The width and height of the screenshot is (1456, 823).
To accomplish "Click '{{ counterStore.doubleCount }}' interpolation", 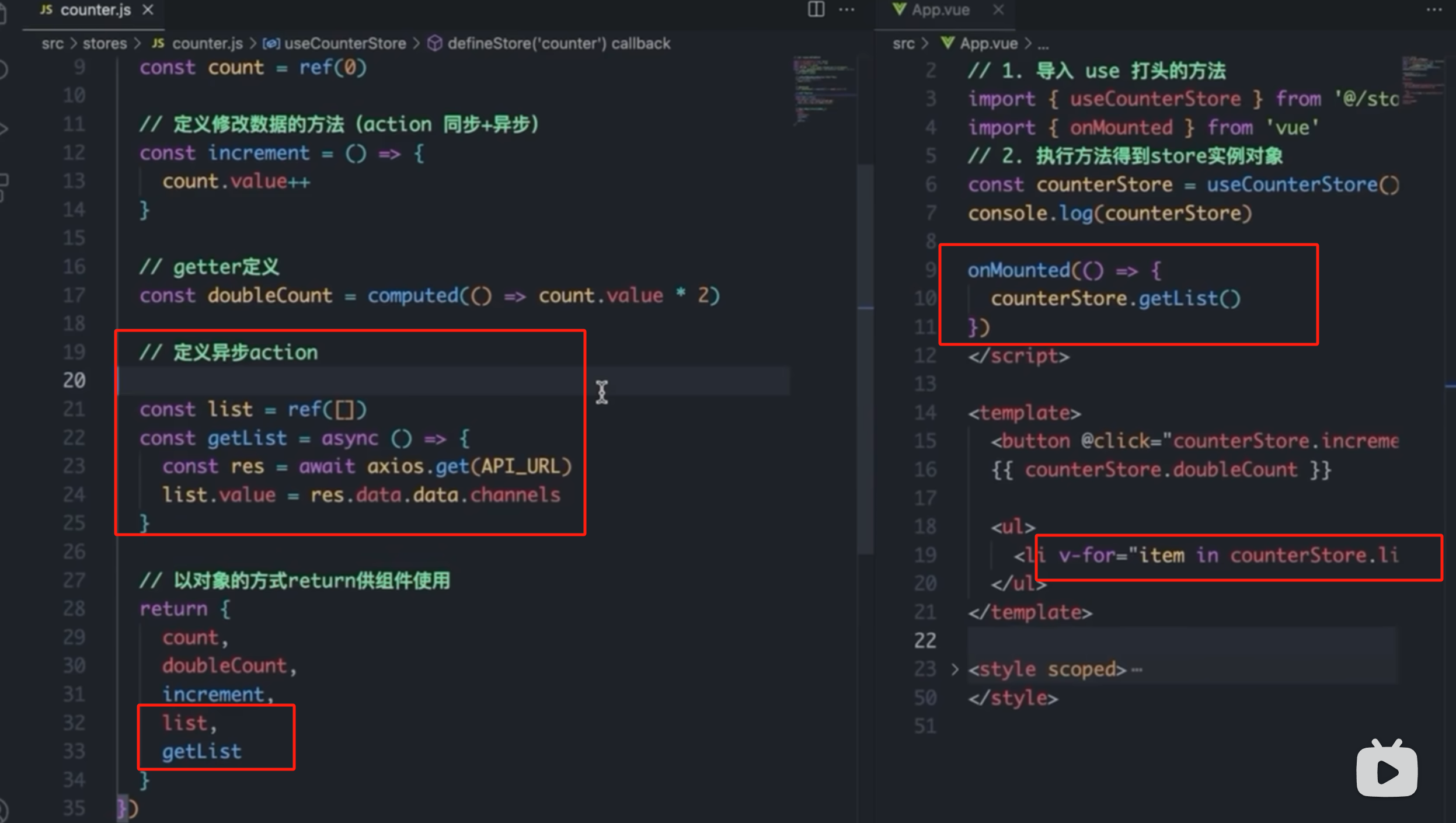I will click(1161, 470).
